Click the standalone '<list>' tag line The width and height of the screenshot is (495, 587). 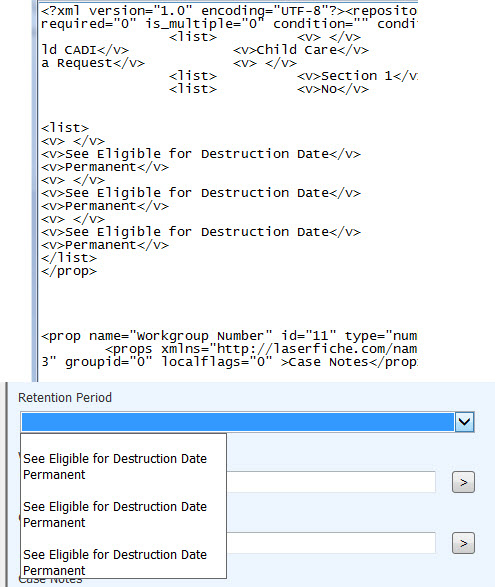pos(65,128)
